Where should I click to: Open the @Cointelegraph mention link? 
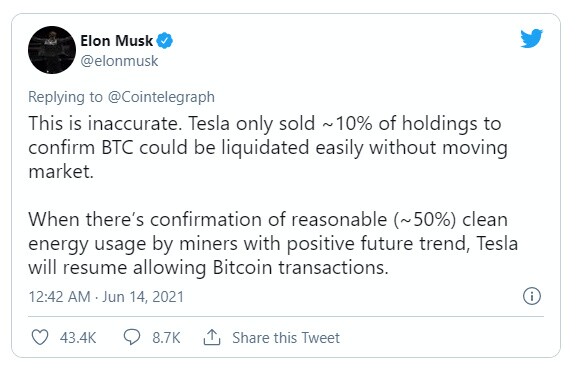(x=161, y=97)
